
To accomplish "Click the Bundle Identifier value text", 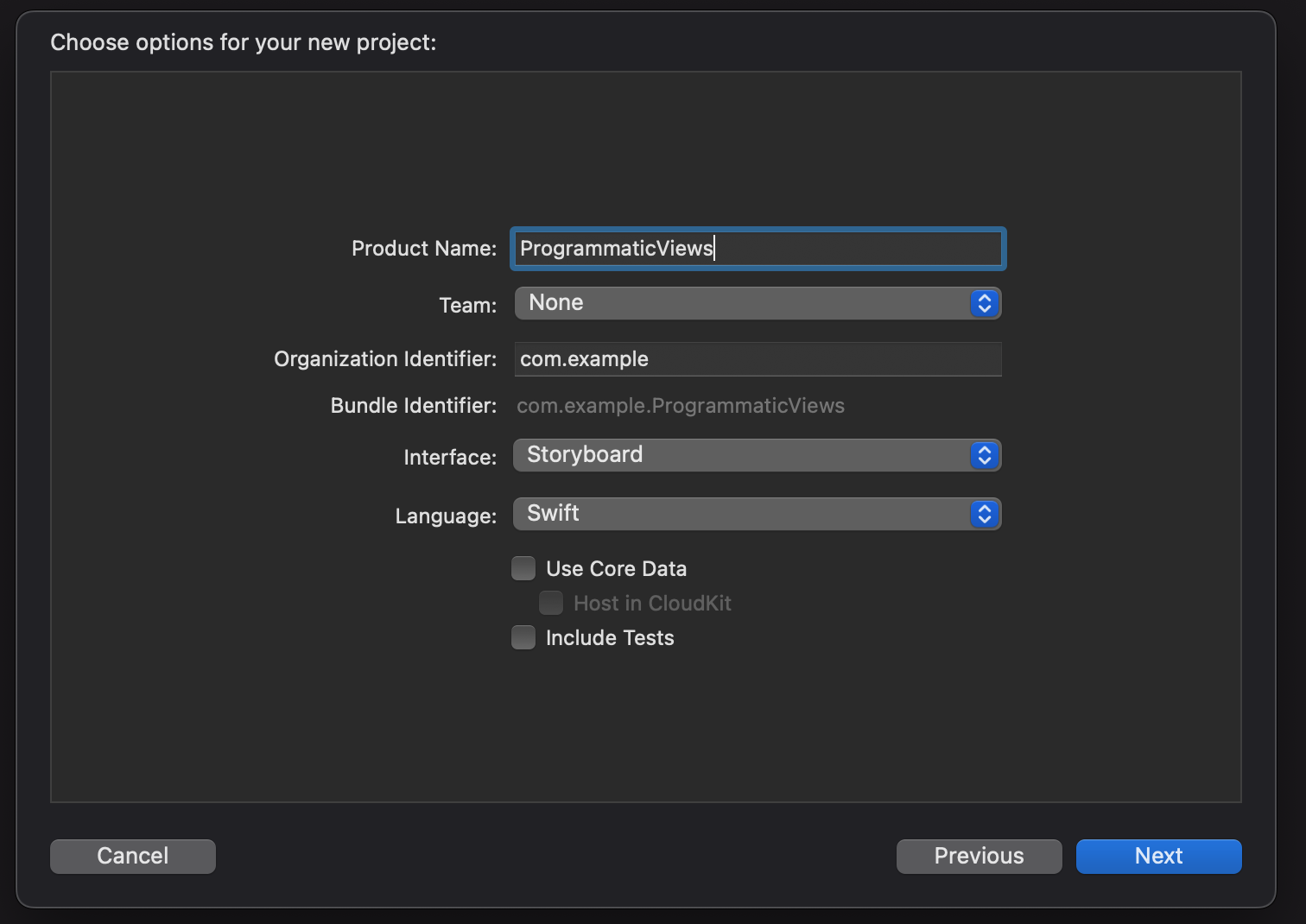I will tap(681, 406).
